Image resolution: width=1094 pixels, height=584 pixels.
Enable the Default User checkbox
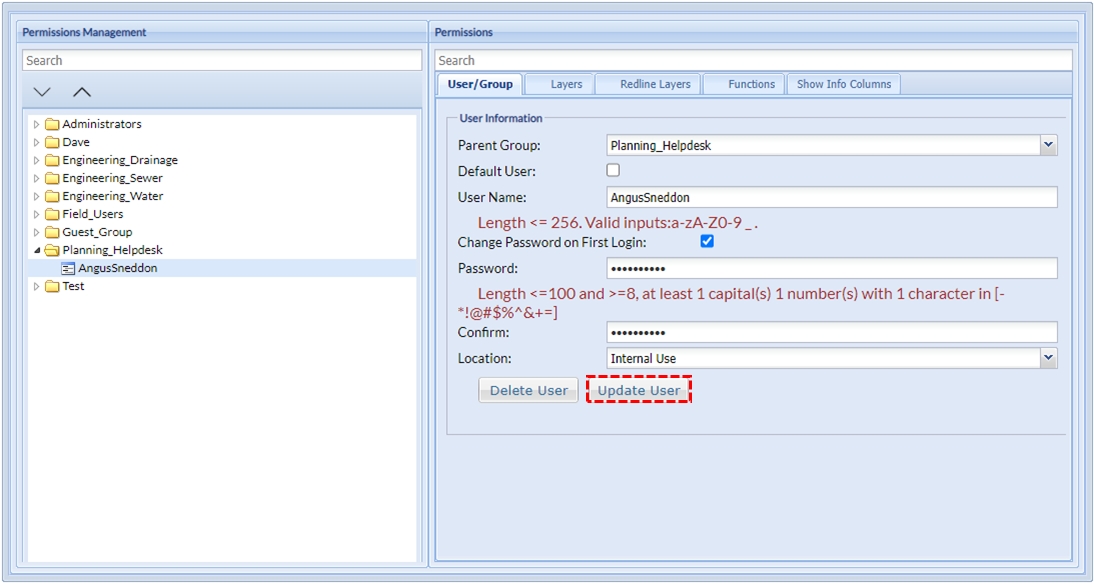point(613,171)
